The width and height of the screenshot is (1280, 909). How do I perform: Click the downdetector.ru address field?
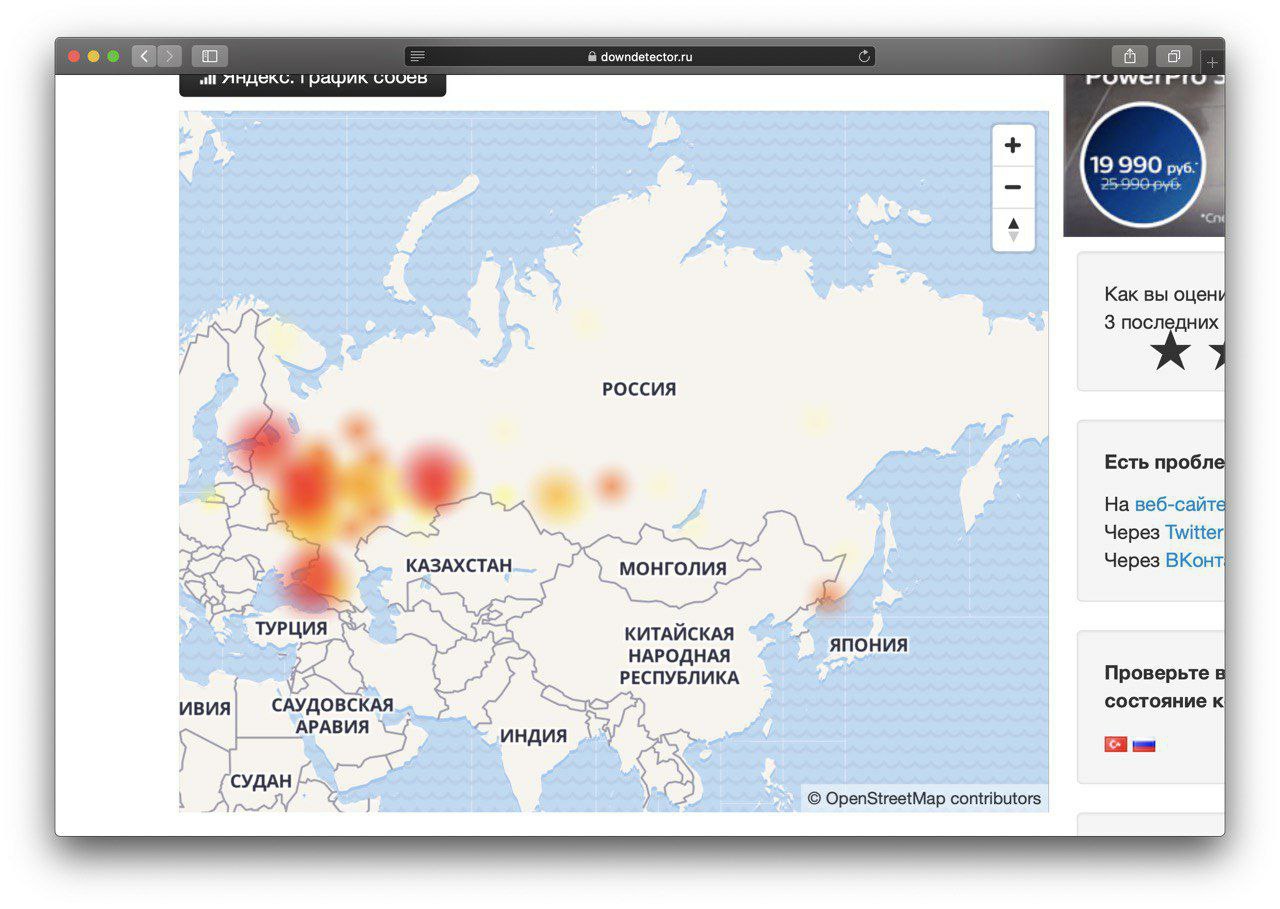tap(640, 57)
